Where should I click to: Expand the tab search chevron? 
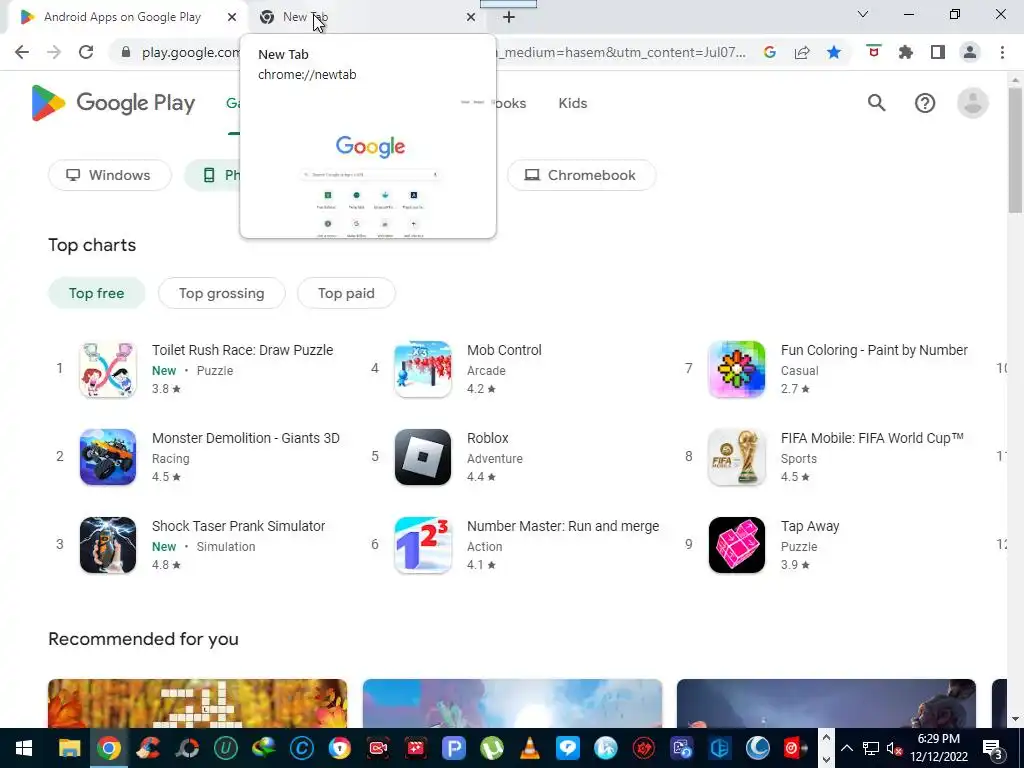[863, 14]
